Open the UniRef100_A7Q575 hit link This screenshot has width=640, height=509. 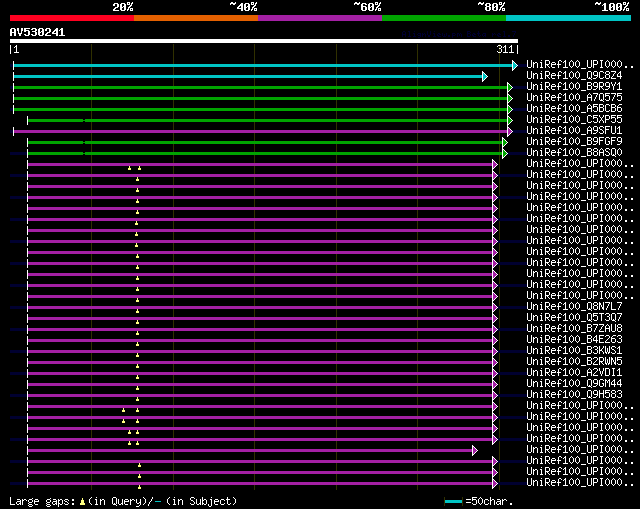pyautogui.click(x=573, y=98)
